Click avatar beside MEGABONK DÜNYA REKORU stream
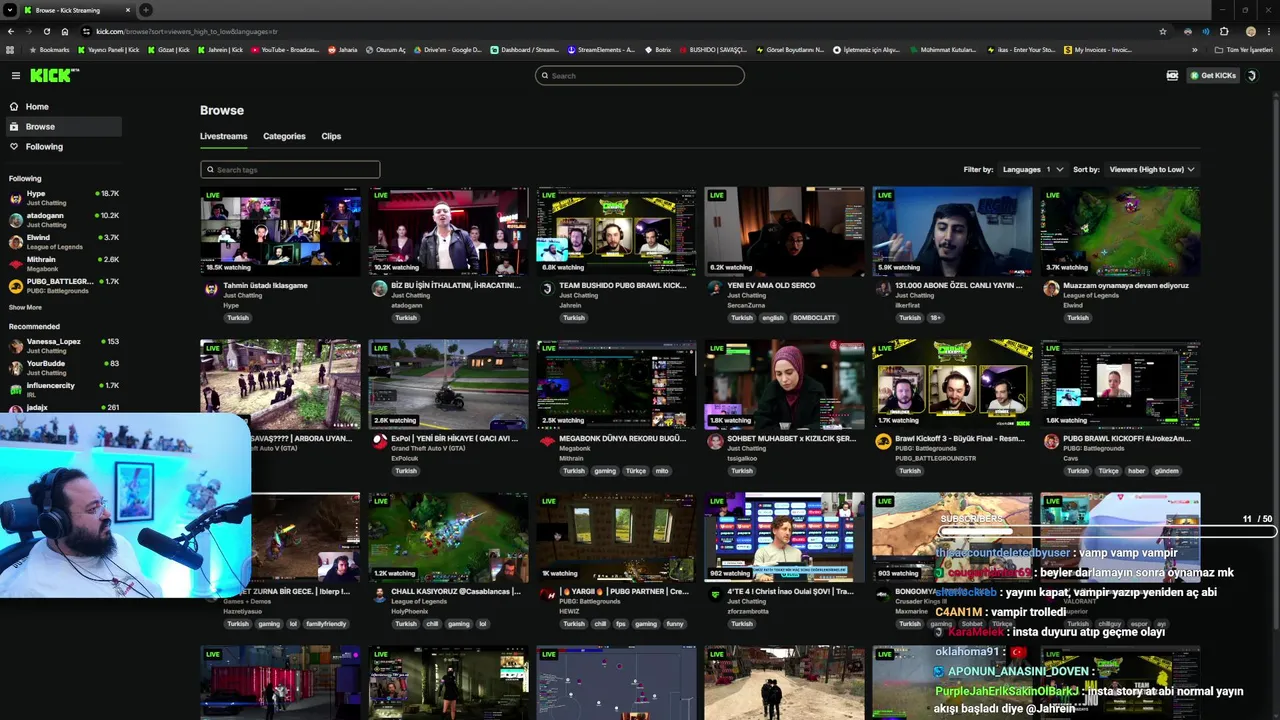The width and height of the screenshot is (1280, 720). [547, 442]
